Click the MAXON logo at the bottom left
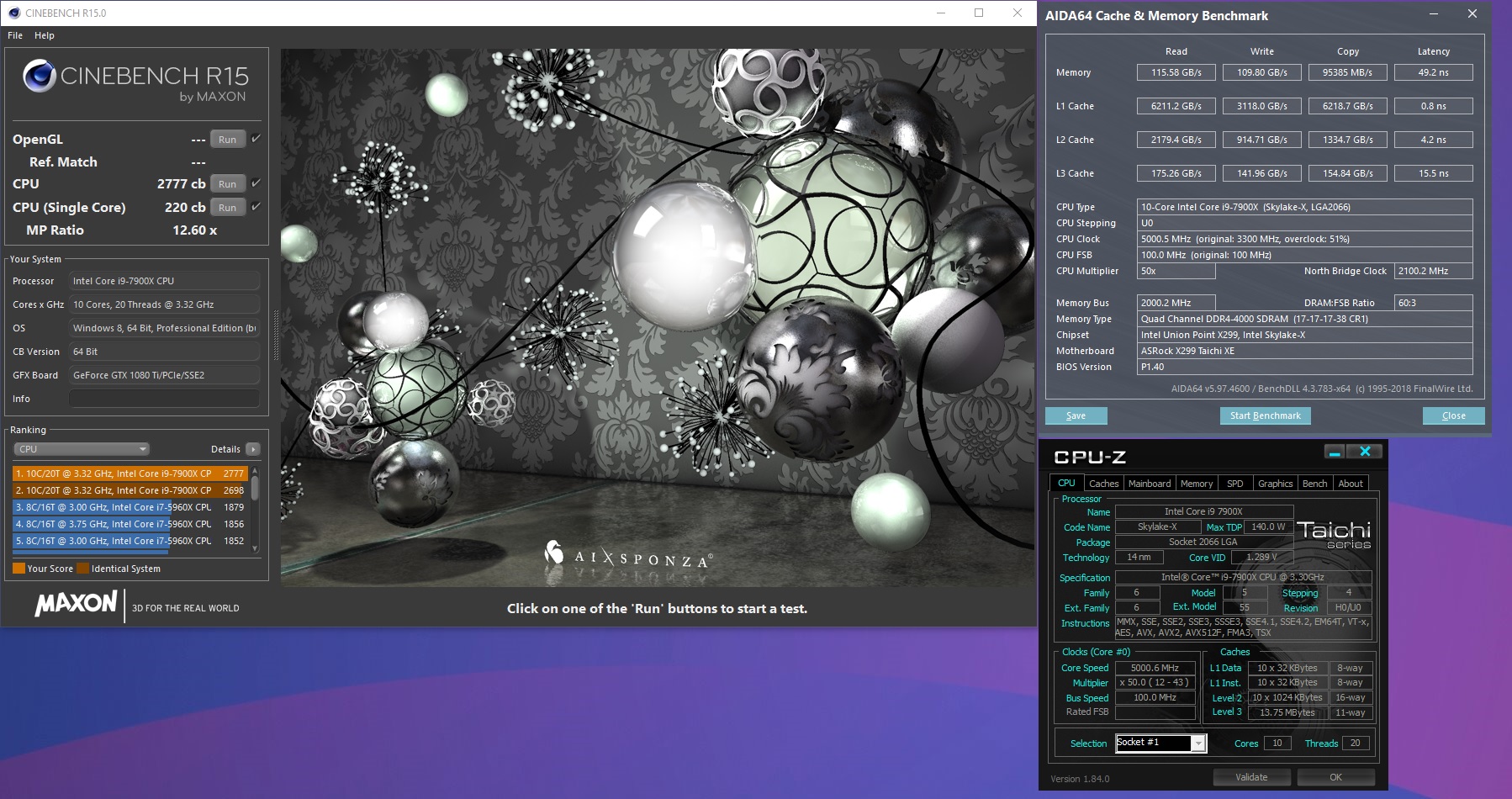Image resolution: width=1512 pixels, height=799 pixels. click(76, 603)
